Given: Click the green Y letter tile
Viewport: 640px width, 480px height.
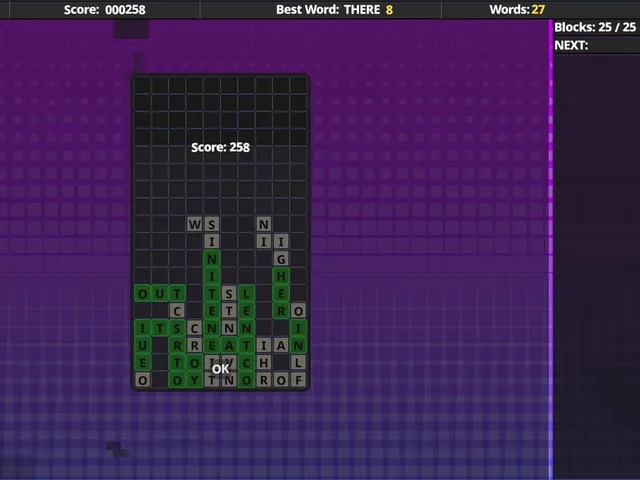Looking at the screenshot, I should 195,380.
